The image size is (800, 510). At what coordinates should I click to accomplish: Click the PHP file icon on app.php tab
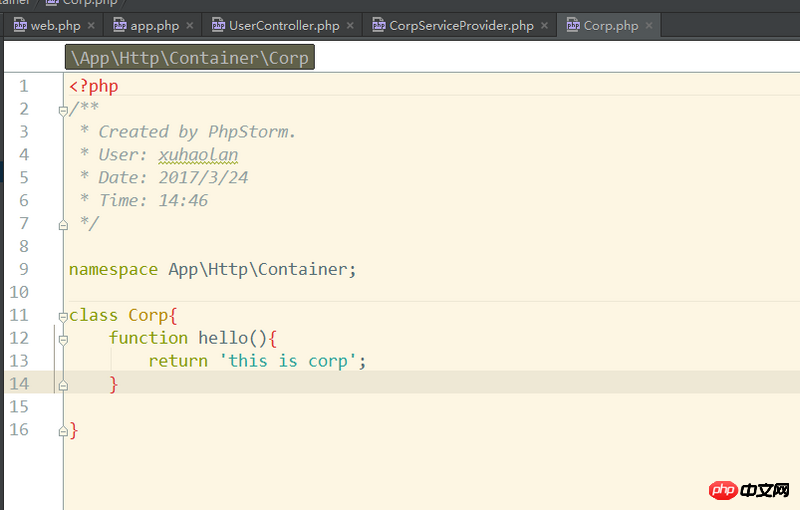[120, 25]
